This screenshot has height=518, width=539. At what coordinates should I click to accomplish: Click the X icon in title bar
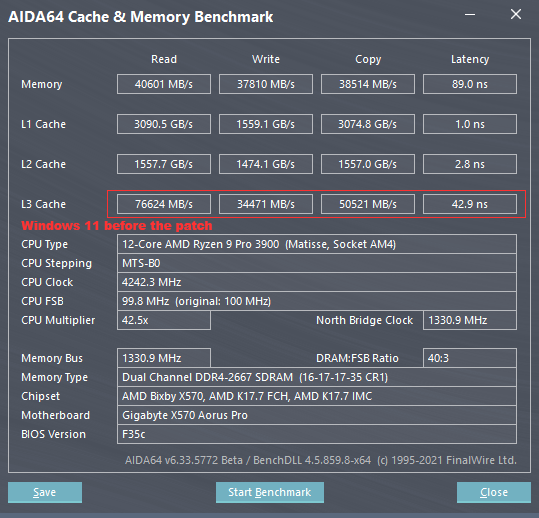(516, 14)
